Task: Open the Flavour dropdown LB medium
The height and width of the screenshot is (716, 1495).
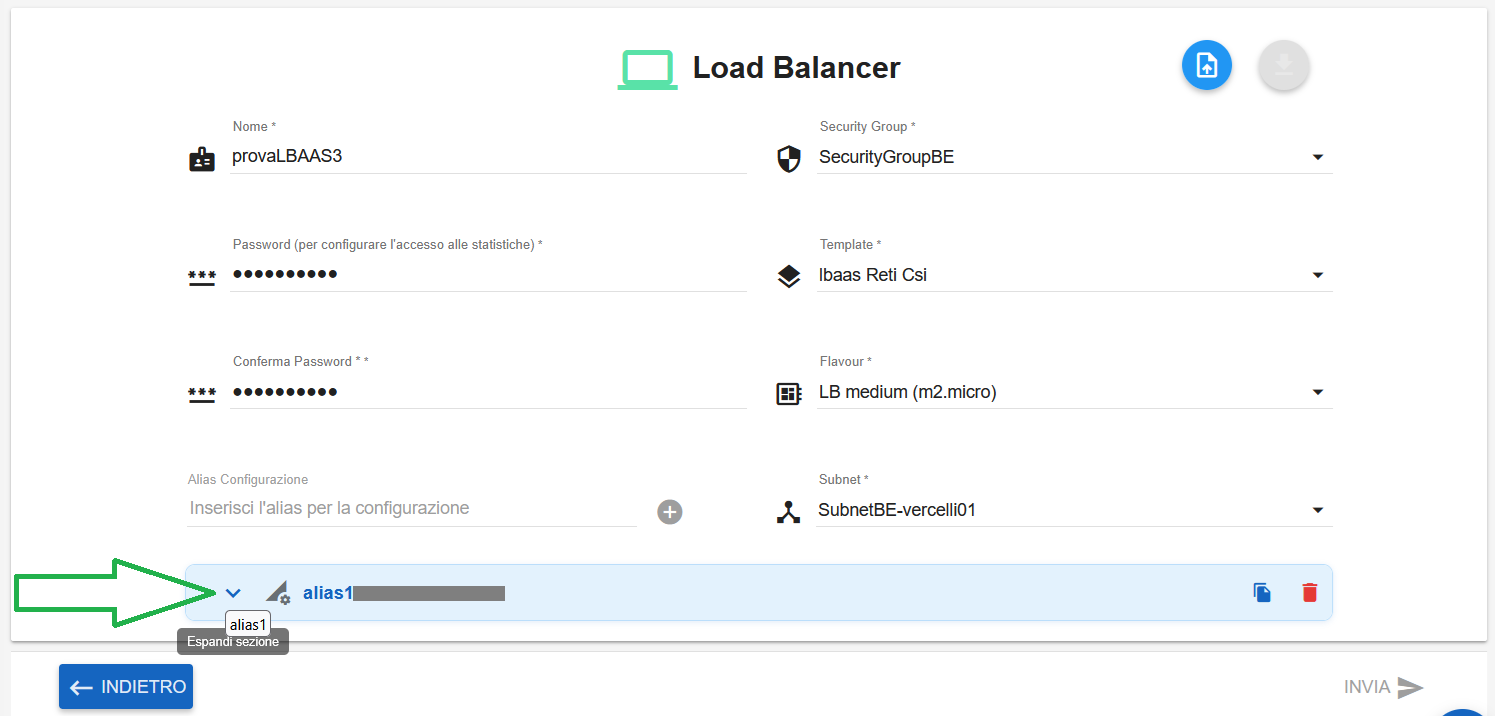Action: tap(1074, 392)
